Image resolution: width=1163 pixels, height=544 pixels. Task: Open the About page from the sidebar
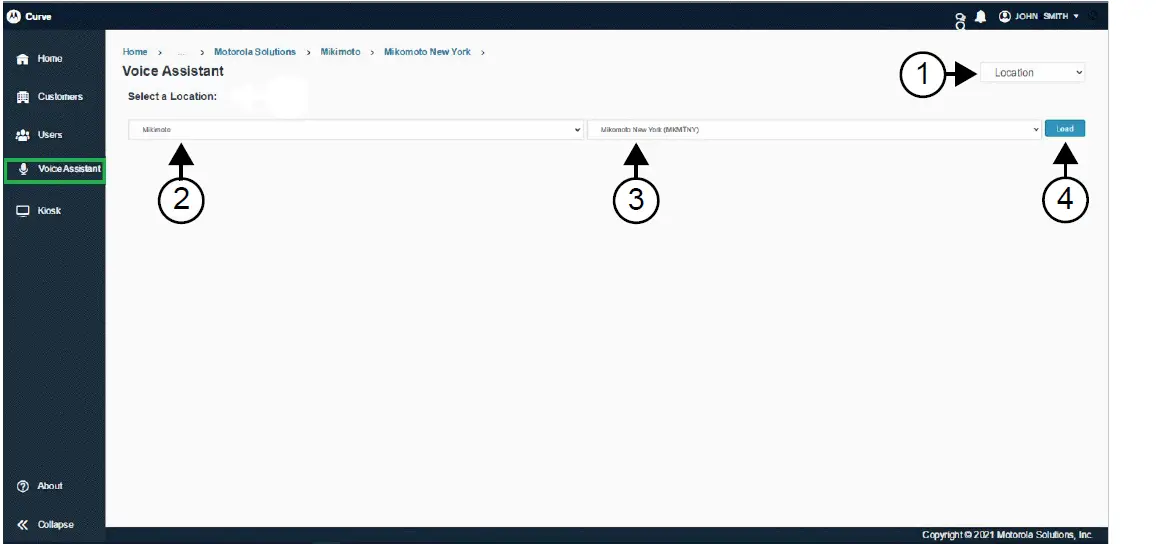pos(50,486)
